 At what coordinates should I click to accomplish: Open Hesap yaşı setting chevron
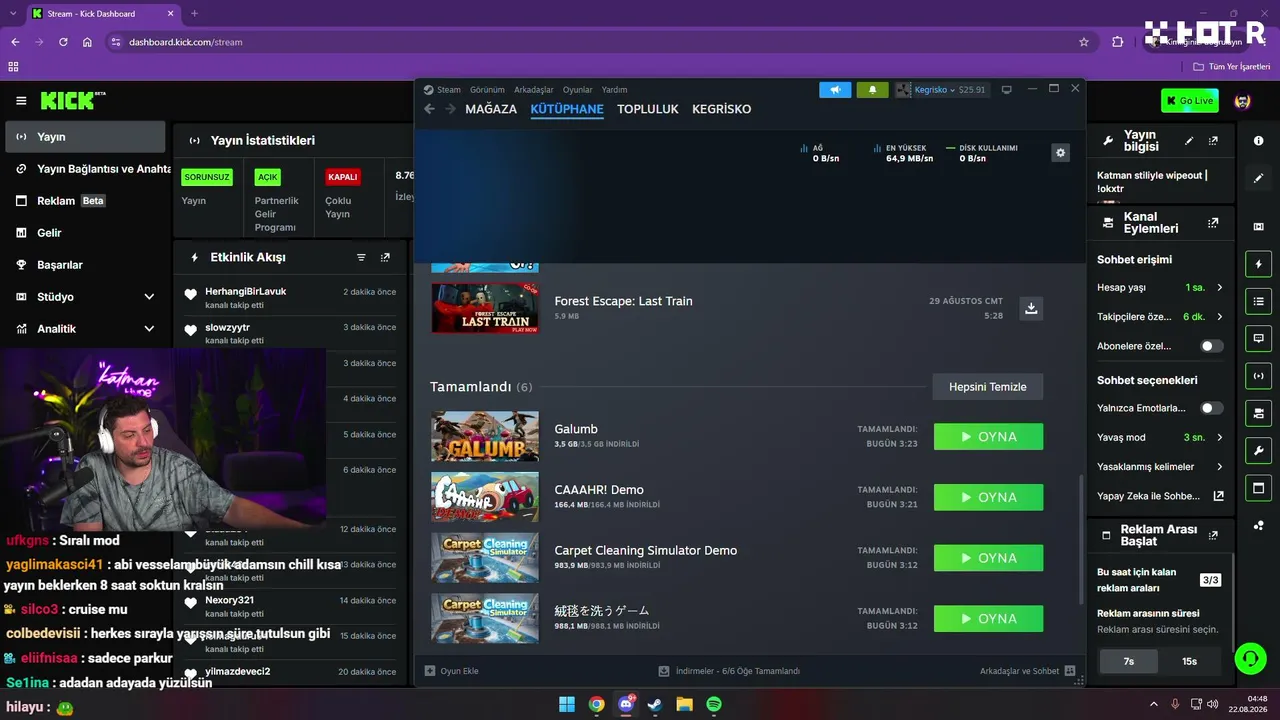(1220, 288)
